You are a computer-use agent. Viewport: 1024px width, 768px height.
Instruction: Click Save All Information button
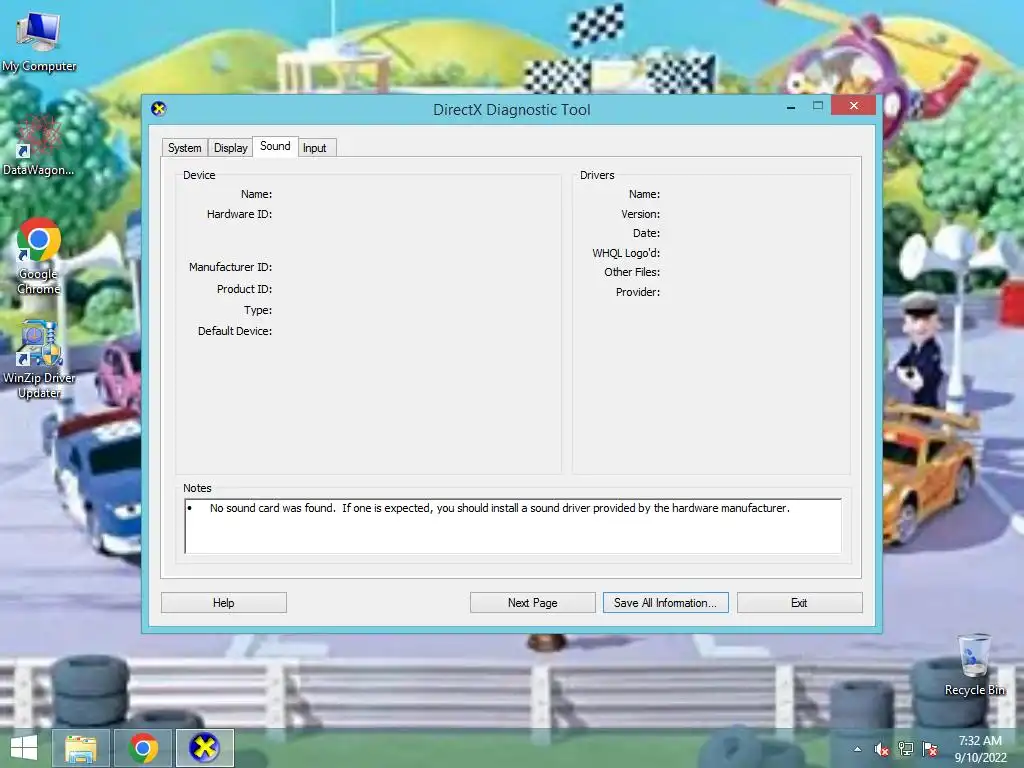click(665, 603)
